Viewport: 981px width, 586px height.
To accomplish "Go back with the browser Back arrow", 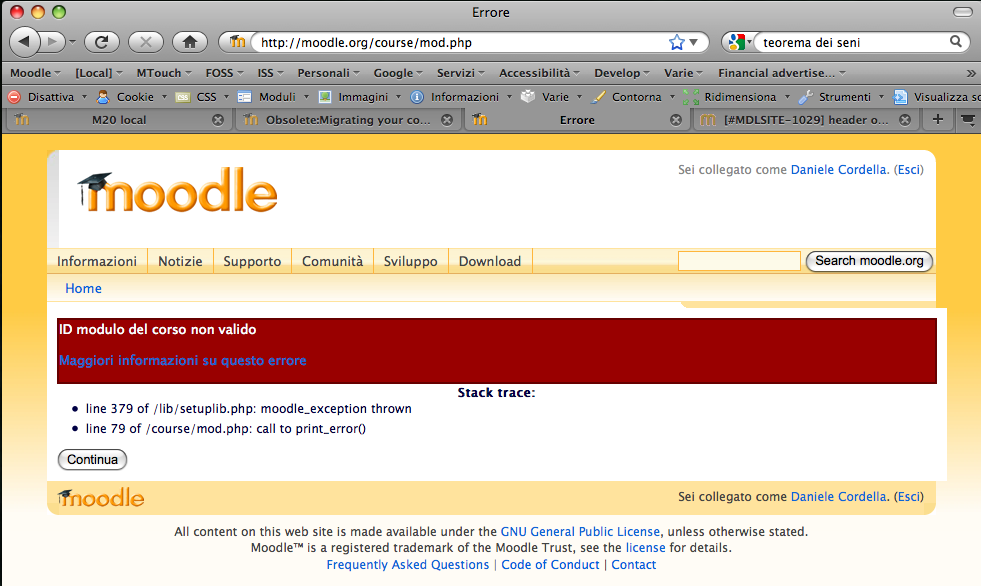I will click(24, 42).
